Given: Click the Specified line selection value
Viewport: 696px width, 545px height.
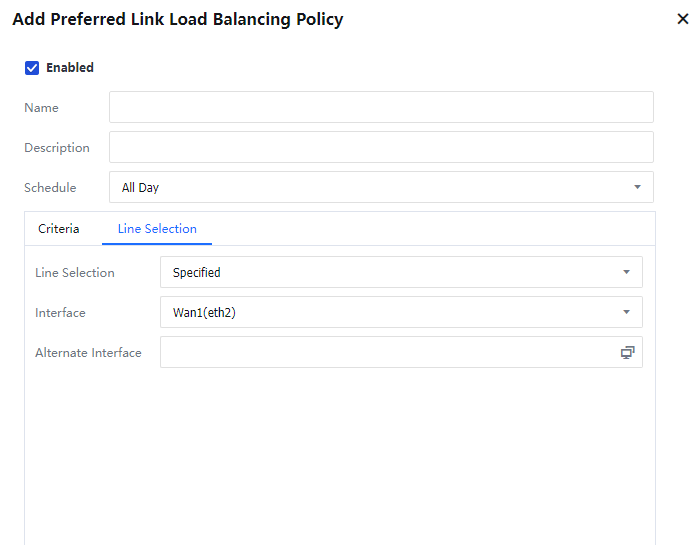Looking at the screenshot, I should [x=197, y=272].
